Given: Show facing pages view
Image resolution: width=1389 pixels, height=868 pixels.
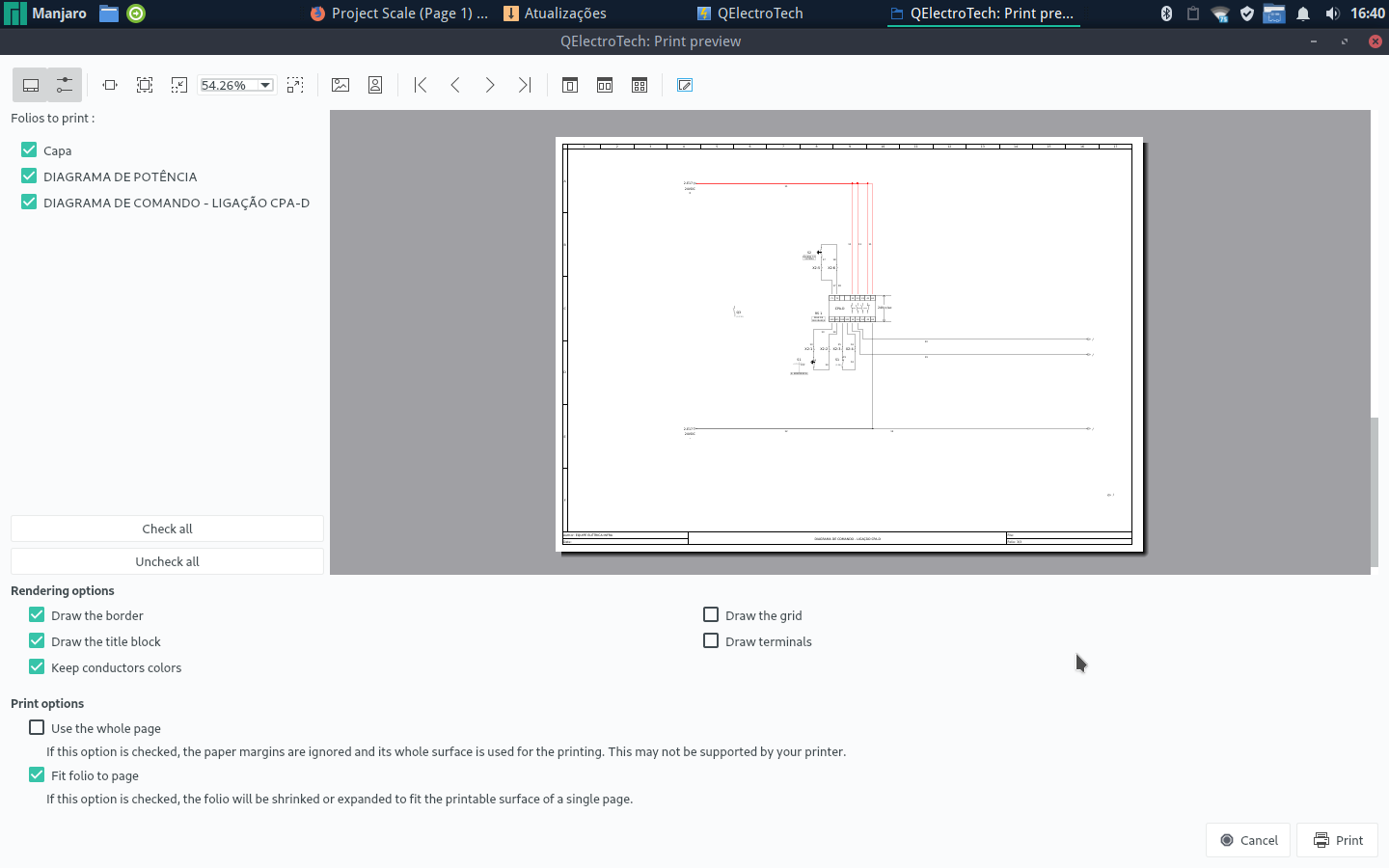Looking at the screenshot, I should point(605,85).
